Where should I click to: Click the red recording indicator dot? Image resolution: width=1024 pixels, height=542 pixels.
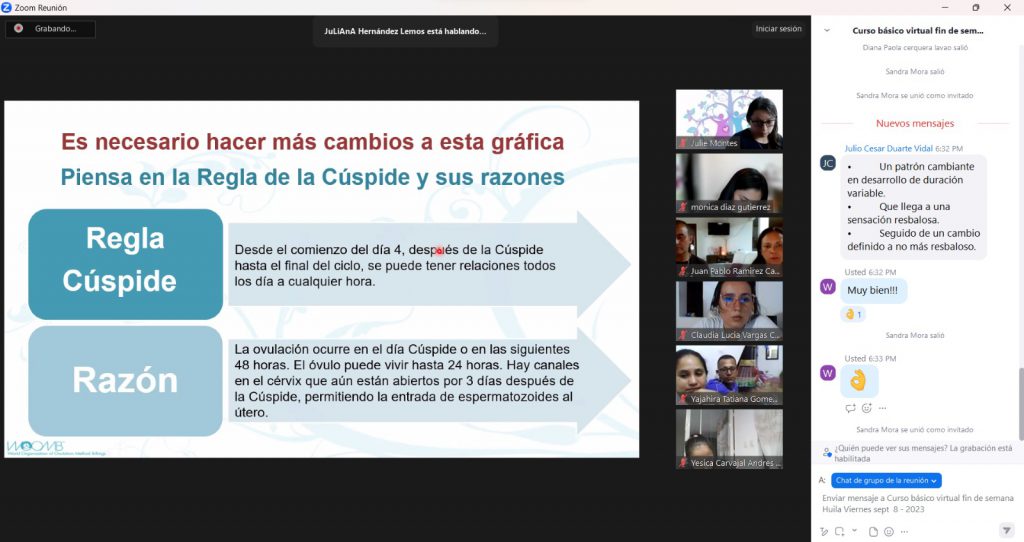(18, 28)
